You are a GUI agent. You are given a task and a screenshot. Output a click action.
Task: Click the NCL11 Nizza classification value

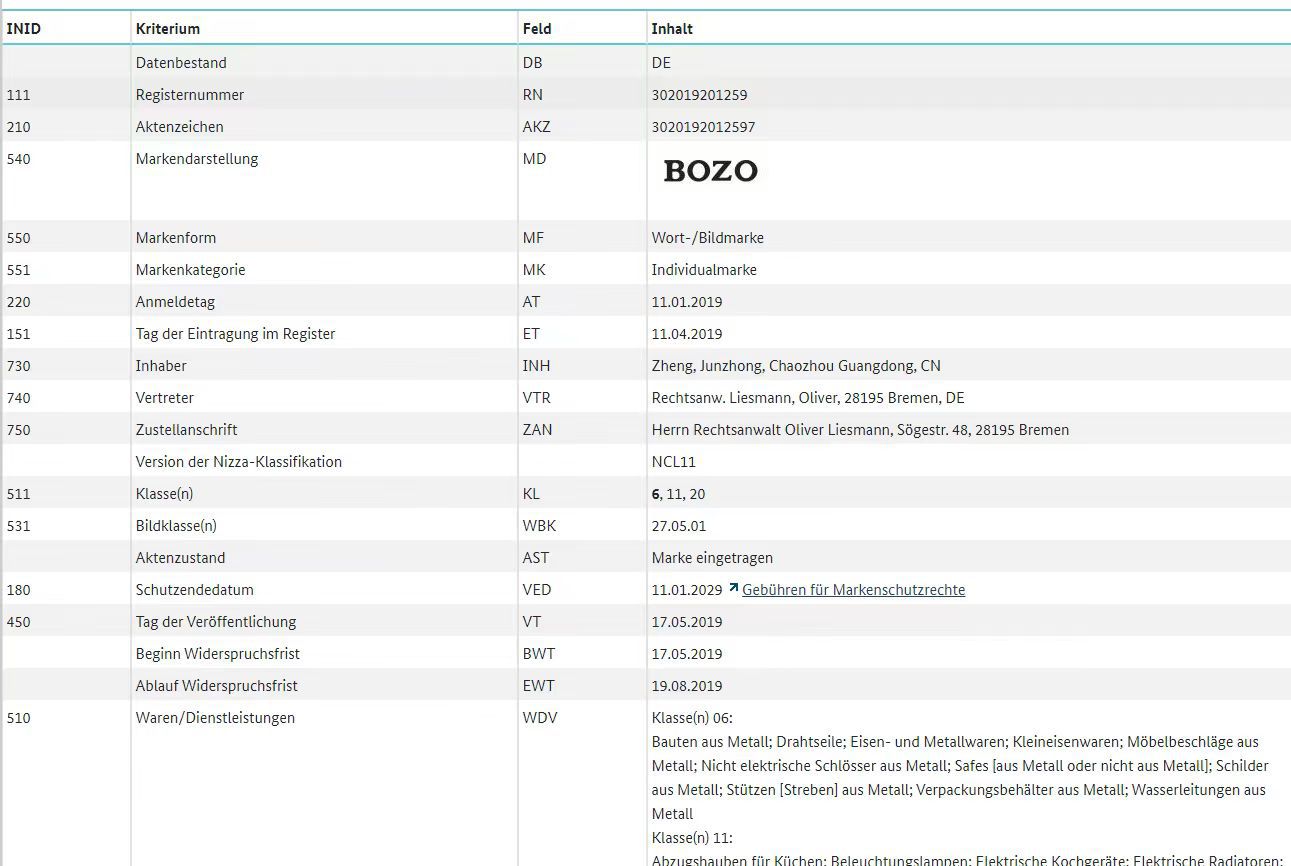coord(673,462)
